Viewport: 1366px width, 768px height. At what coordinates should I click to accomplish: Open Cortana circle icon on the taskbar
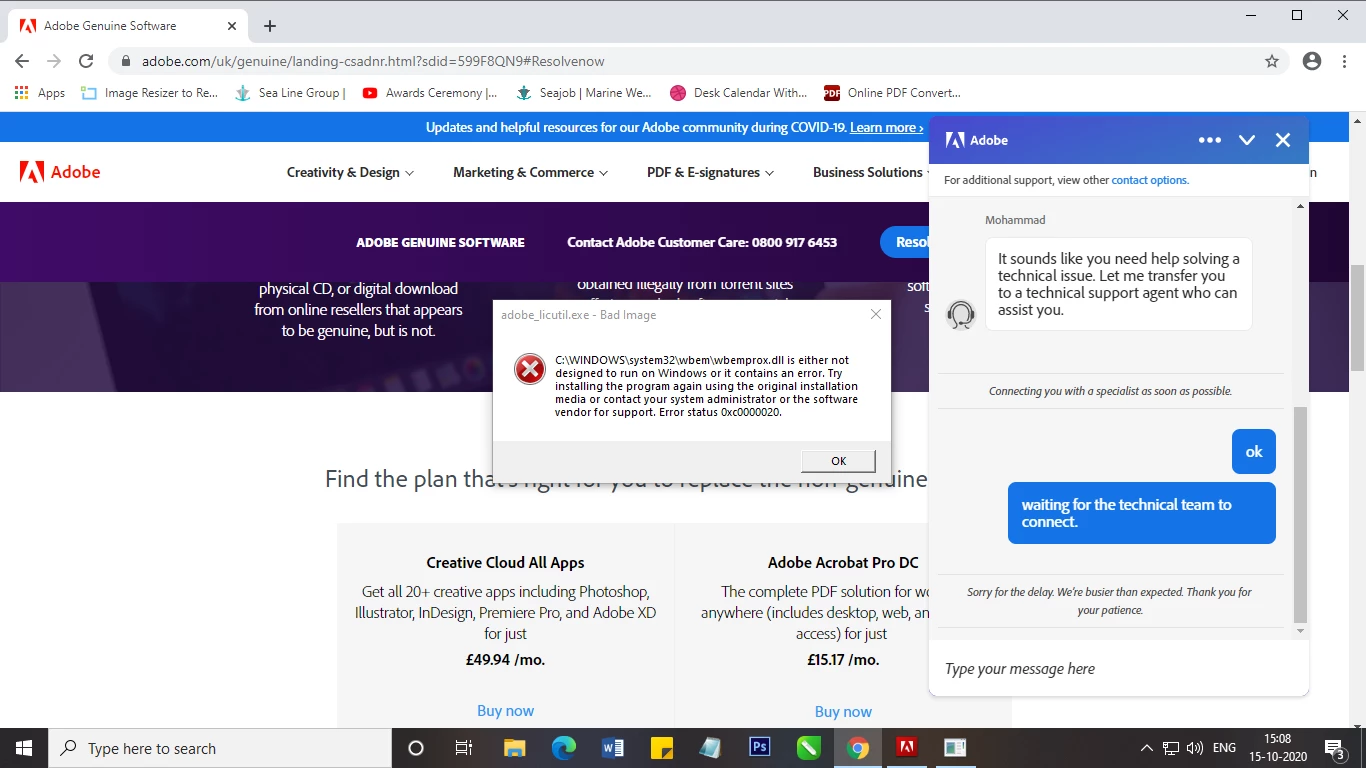coord(416,748)
